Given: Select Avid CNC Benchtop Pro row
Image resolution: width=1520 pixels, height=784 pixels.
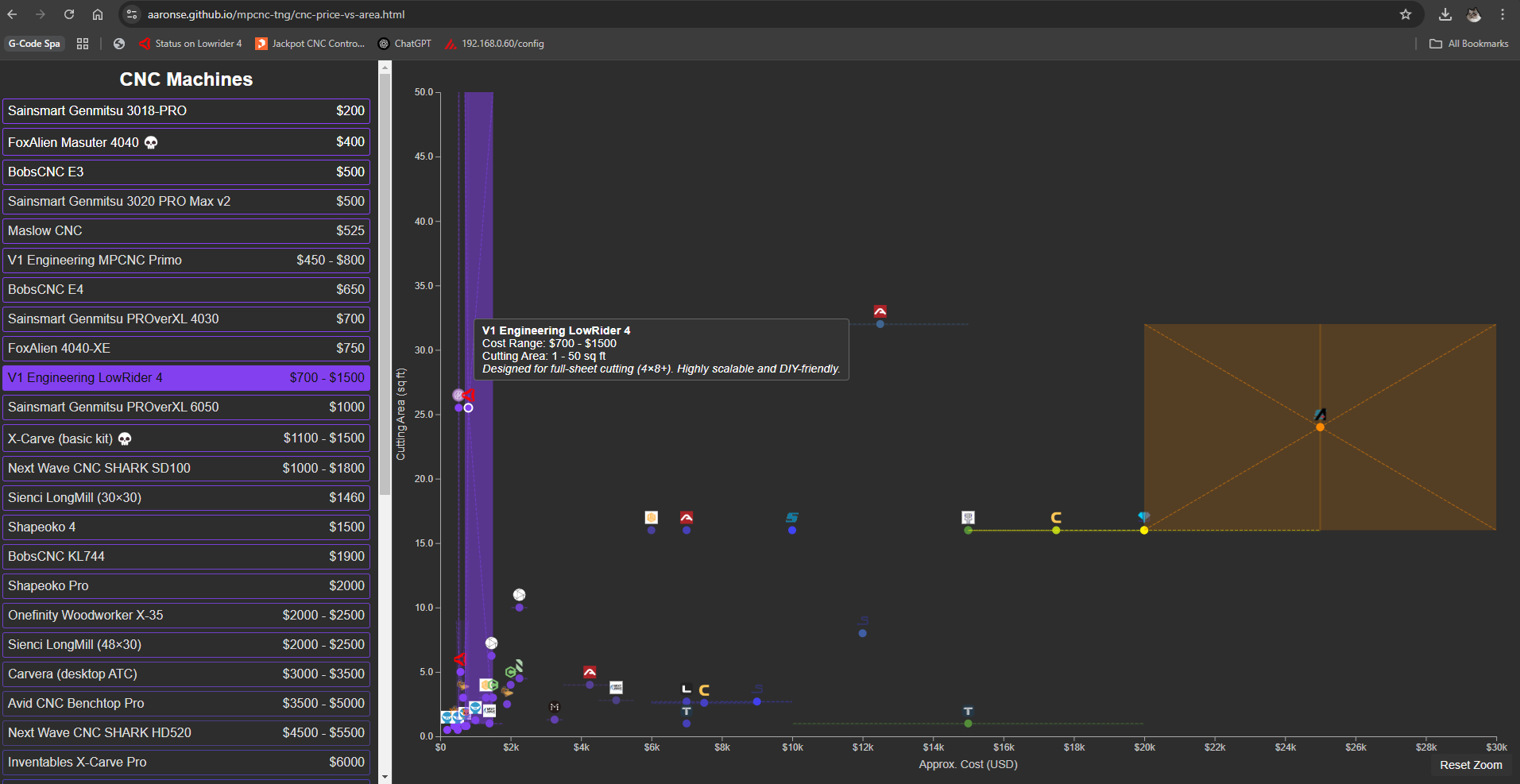Looking at the screenshot, I should (186, 704).
